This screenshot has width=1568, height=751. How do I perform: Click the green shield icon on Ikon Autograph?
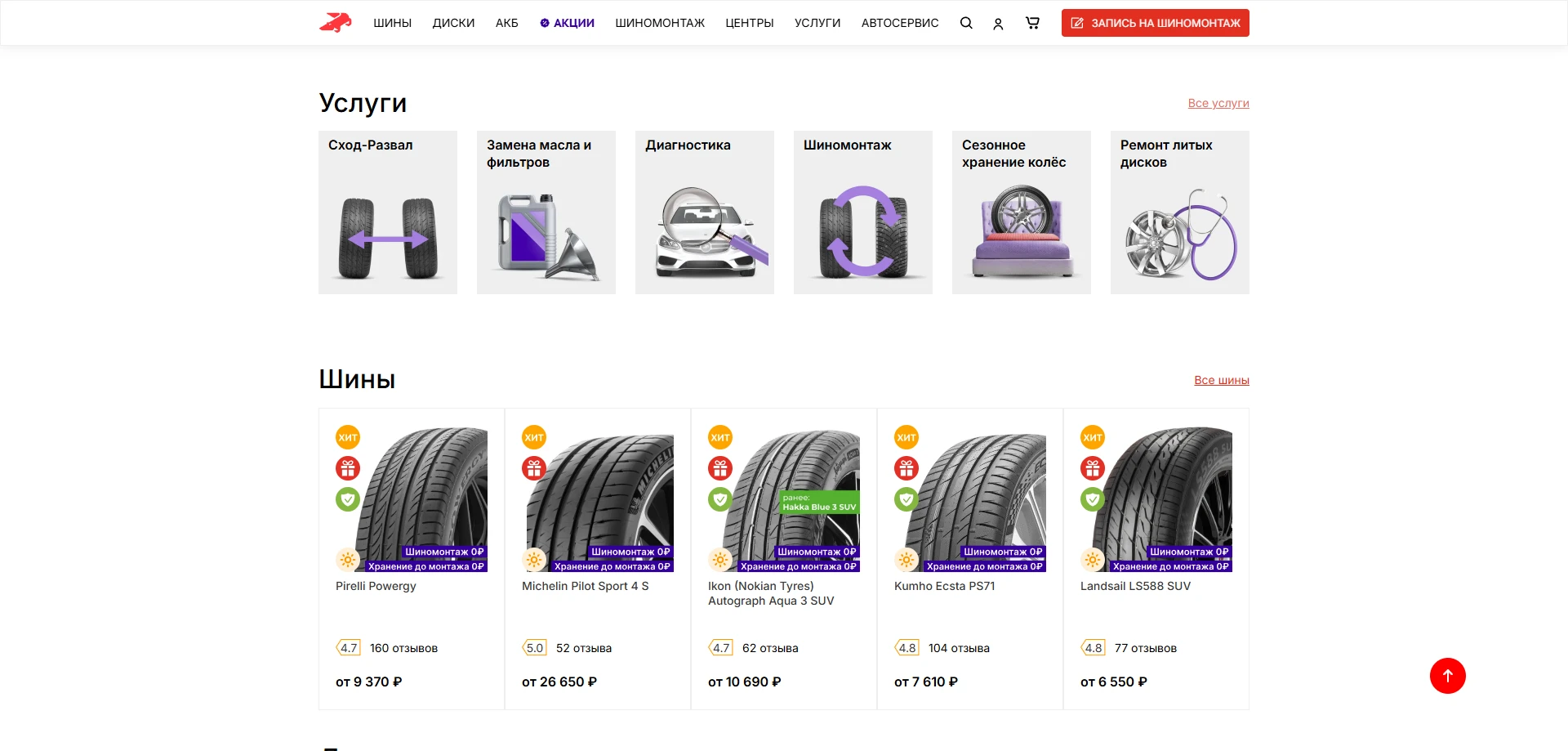[720, 499]
